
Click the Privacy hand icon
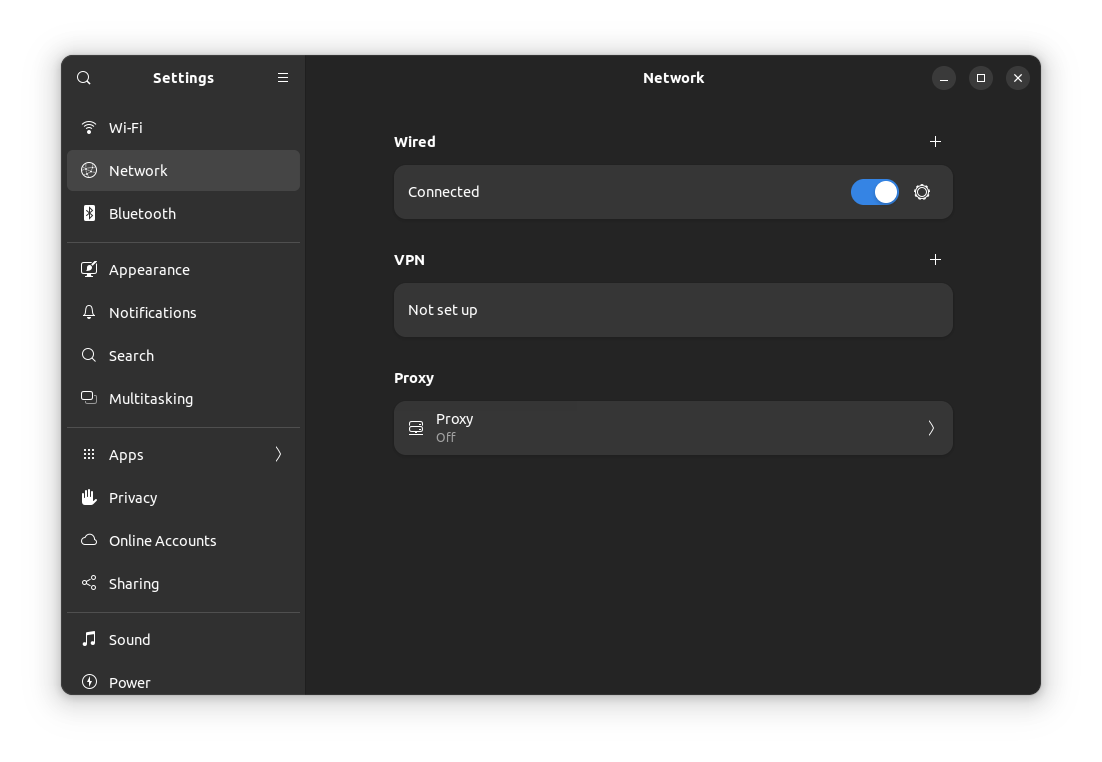89,497
